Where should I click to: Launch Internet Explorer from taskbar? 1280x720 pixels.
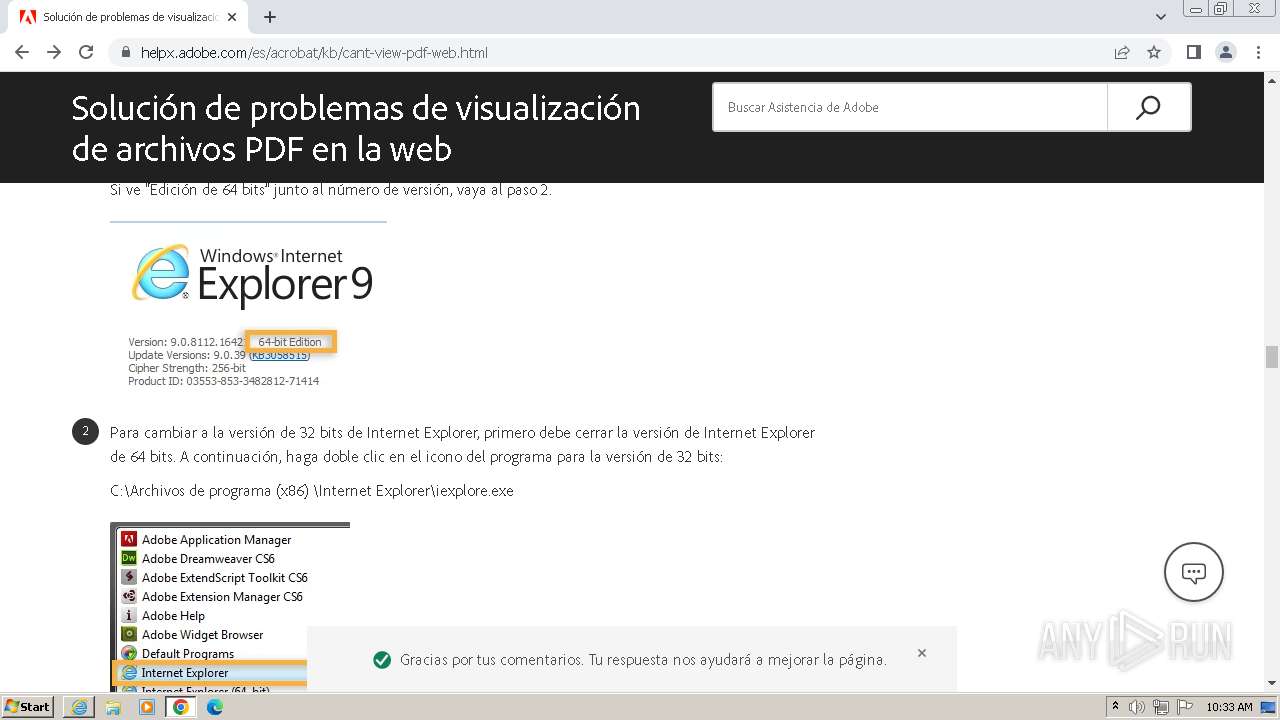click(79, 707)
